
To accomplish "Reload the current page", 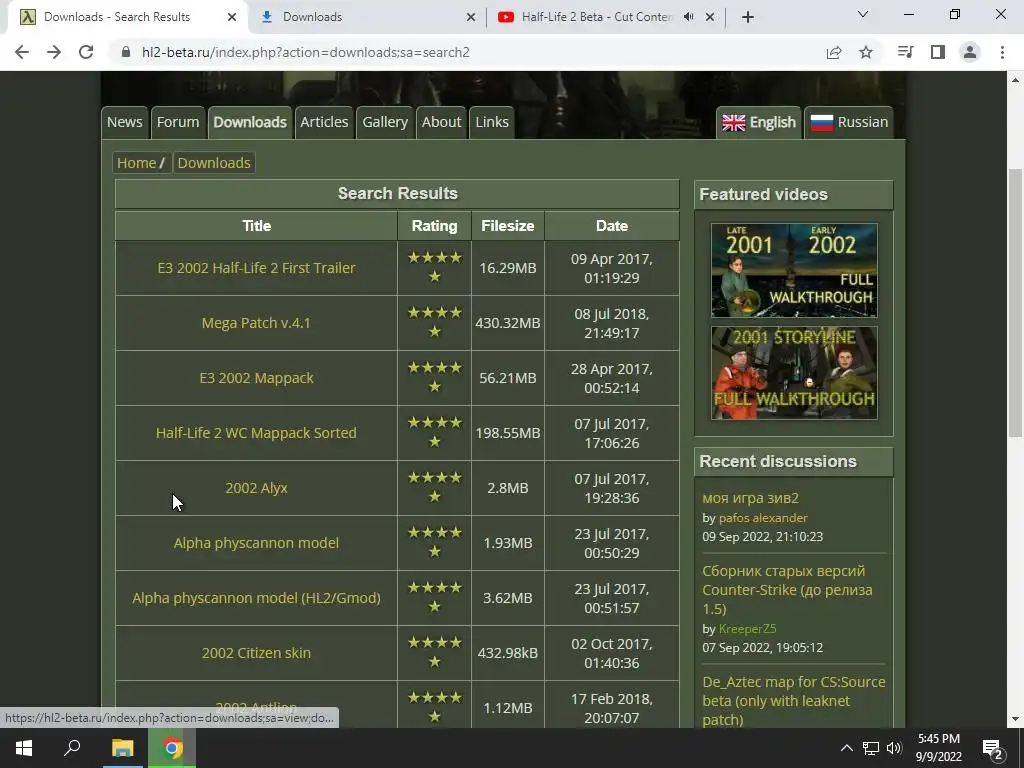I will (86, 52).
